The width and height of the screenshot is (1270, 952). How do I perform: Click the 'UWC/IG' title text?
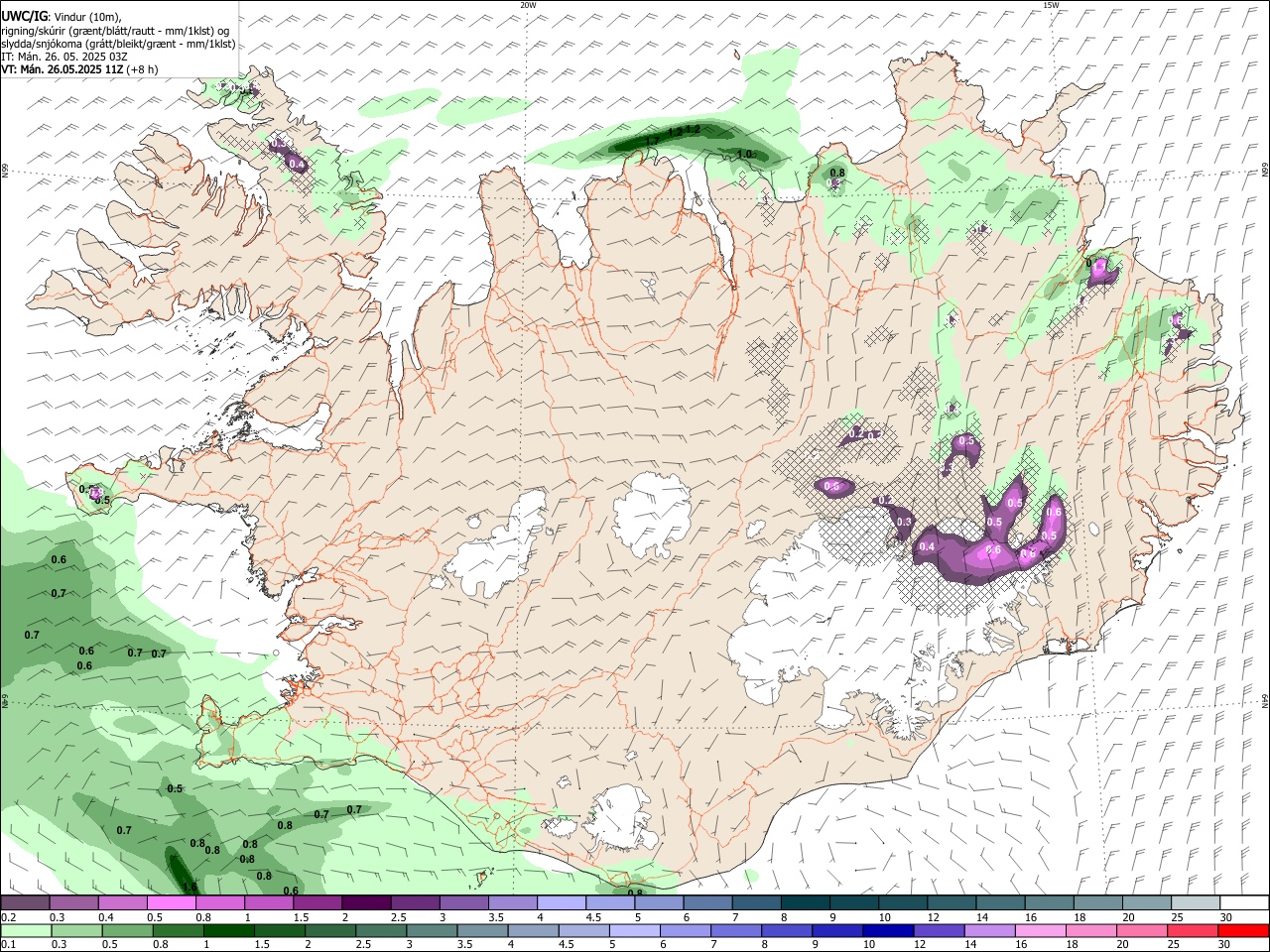(x=24, y=17)
